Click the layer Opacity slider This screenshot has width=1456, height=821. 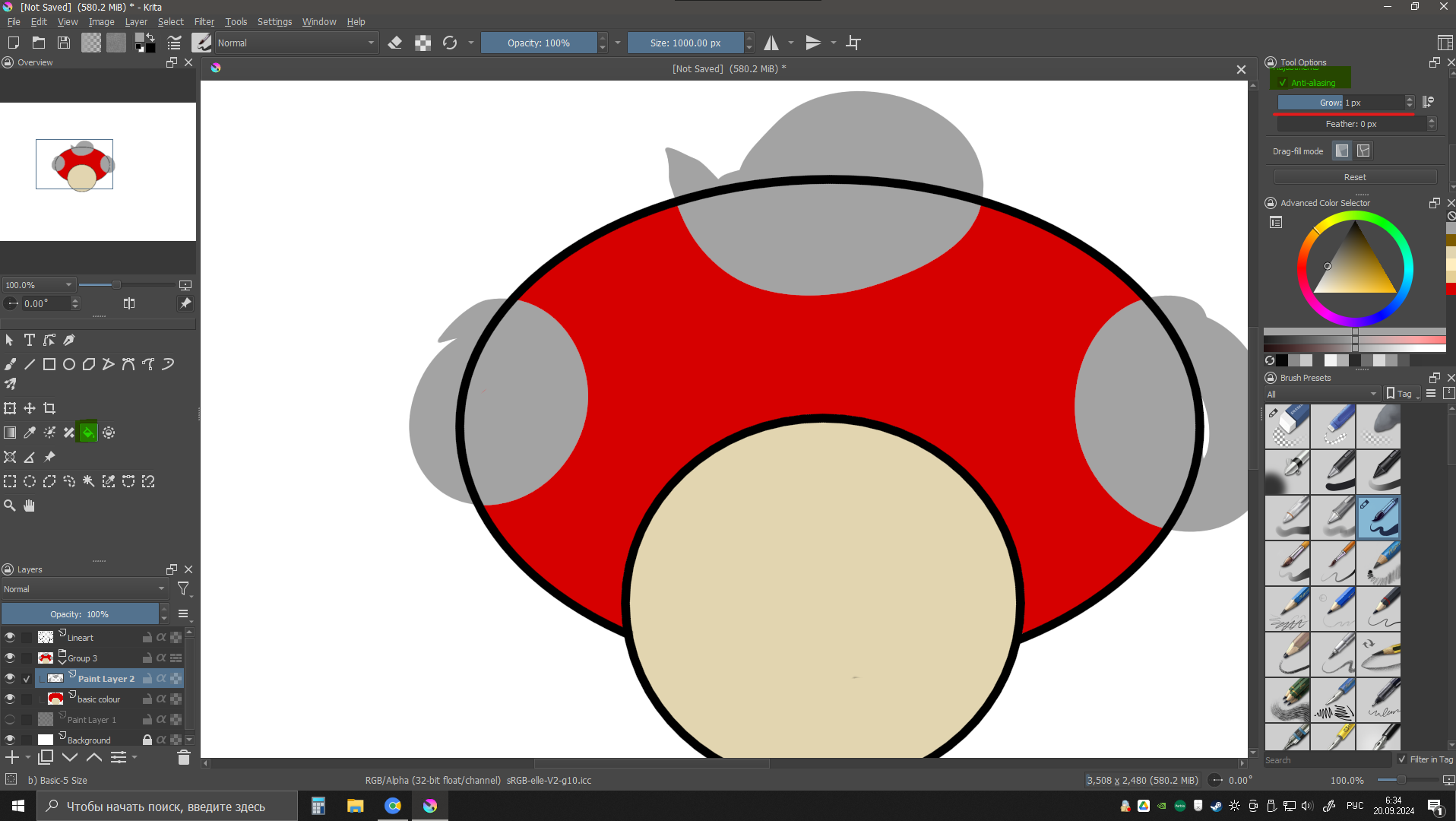point(80,614)
